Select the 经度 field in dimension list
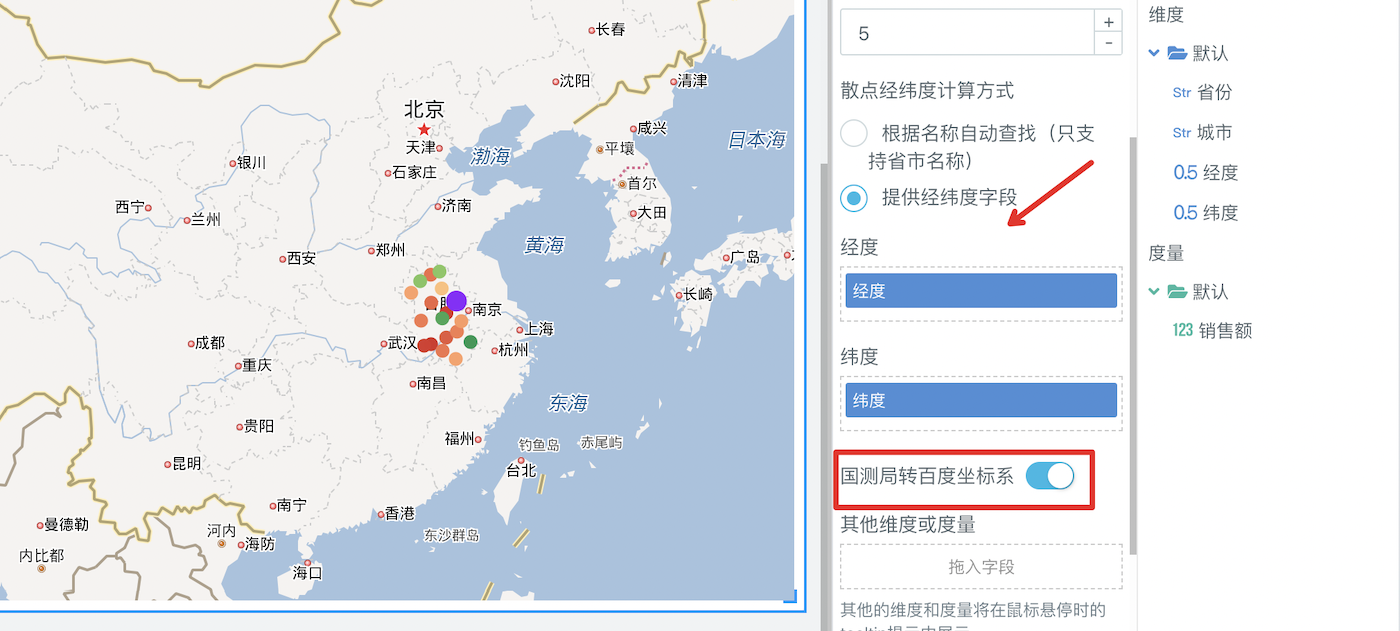The height and width of the screenshot is (631, 1400). 1221,173
